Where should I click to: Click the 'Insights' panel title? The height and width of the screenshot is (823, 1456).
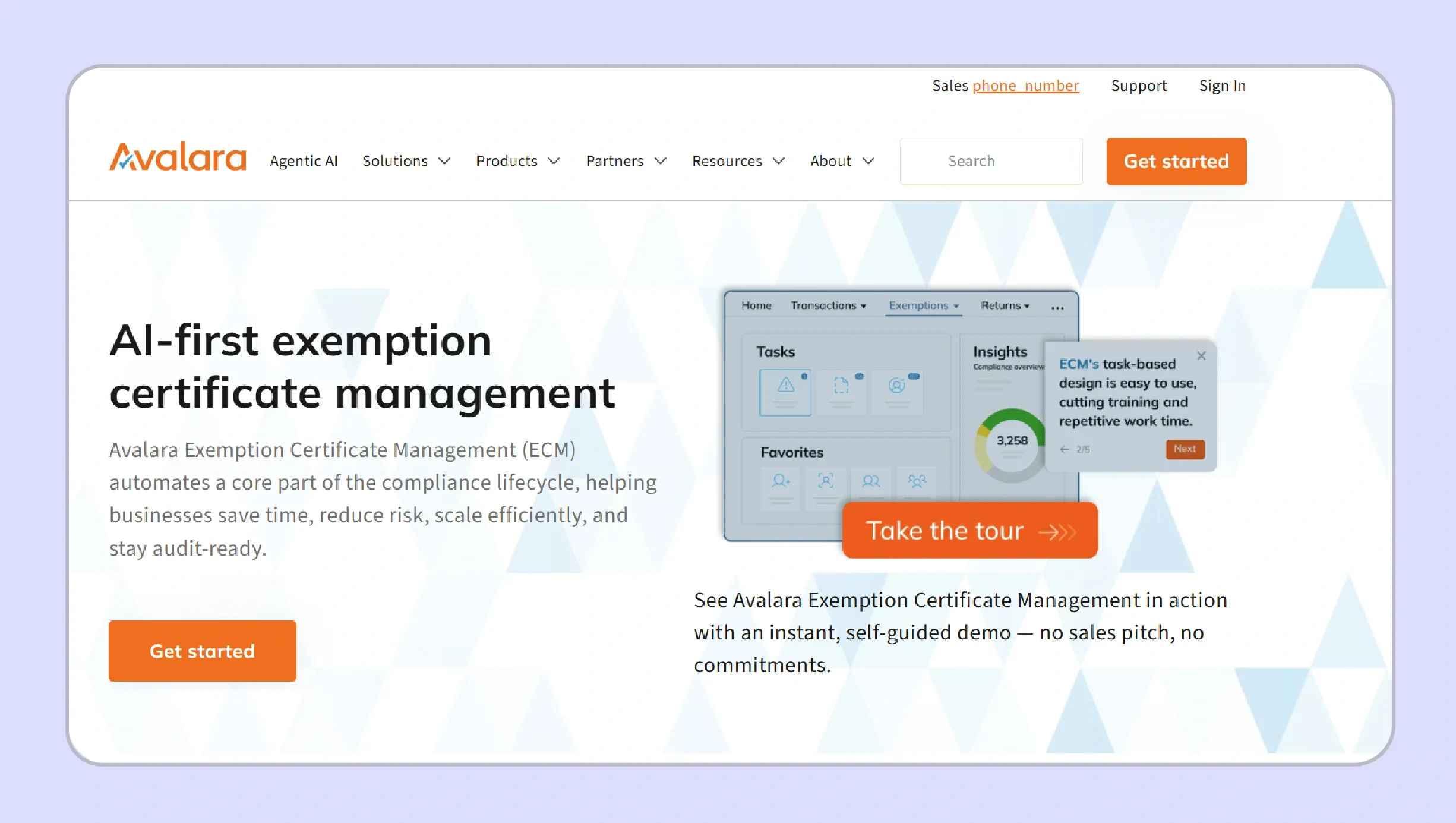click(1000, 352)
